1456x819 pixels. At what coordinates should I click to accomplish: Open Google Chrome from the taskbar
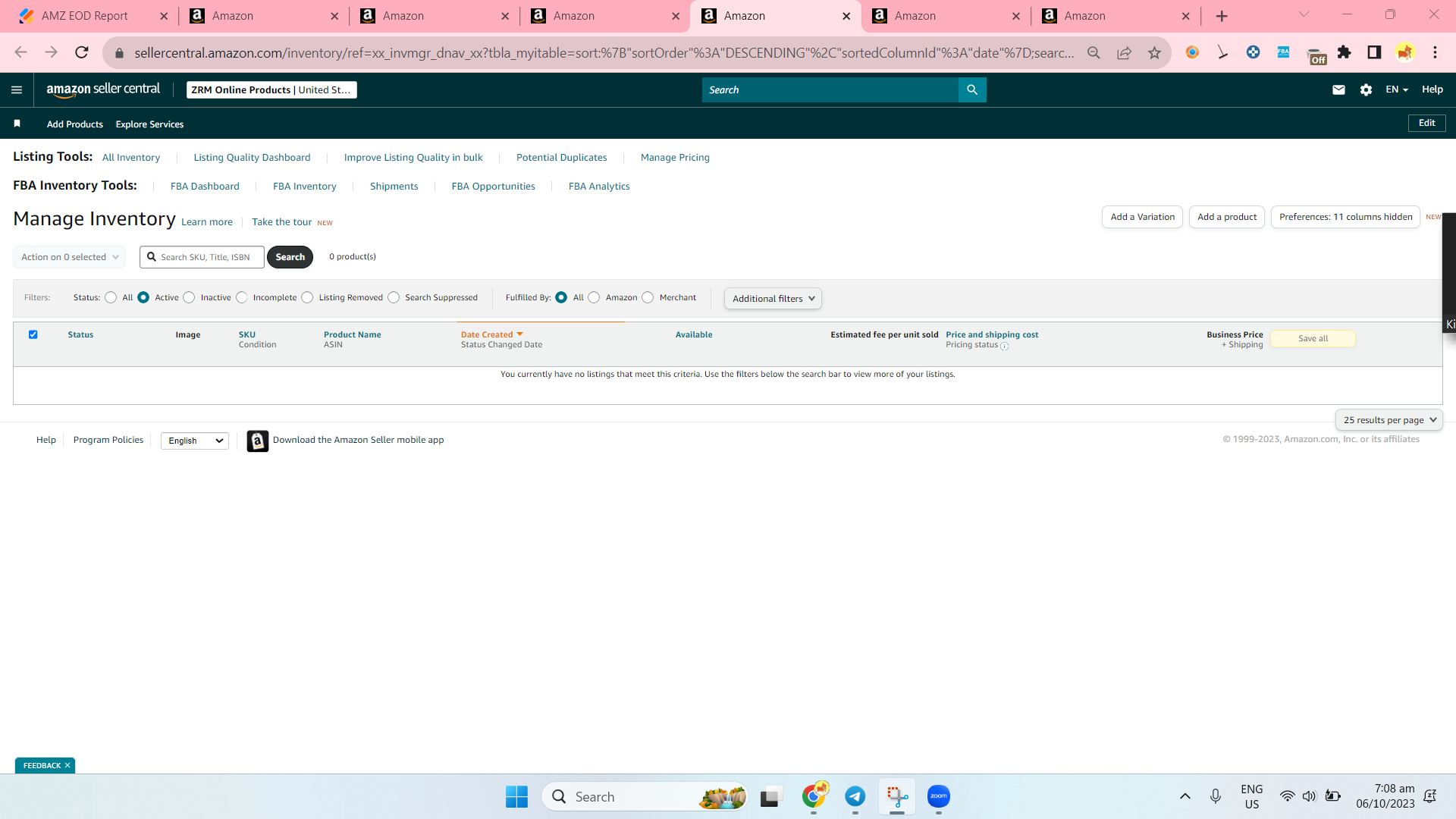point(814,796)
